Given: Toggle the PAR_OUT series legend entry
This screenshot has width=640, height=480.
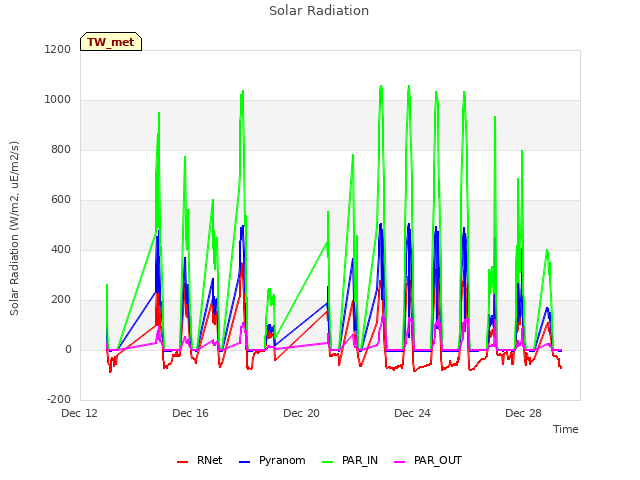Looking at the screenshot, I should pyautogui.click(x=428, y=461).
